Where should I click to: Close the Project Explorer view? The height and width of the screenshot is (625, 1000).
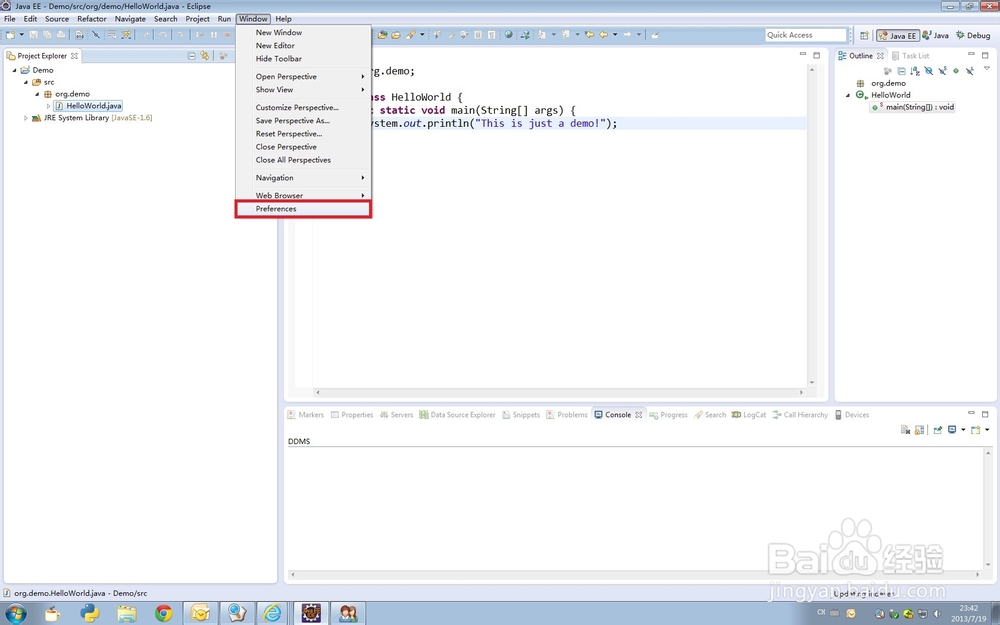pyautogui.click(x=75, y=56)
